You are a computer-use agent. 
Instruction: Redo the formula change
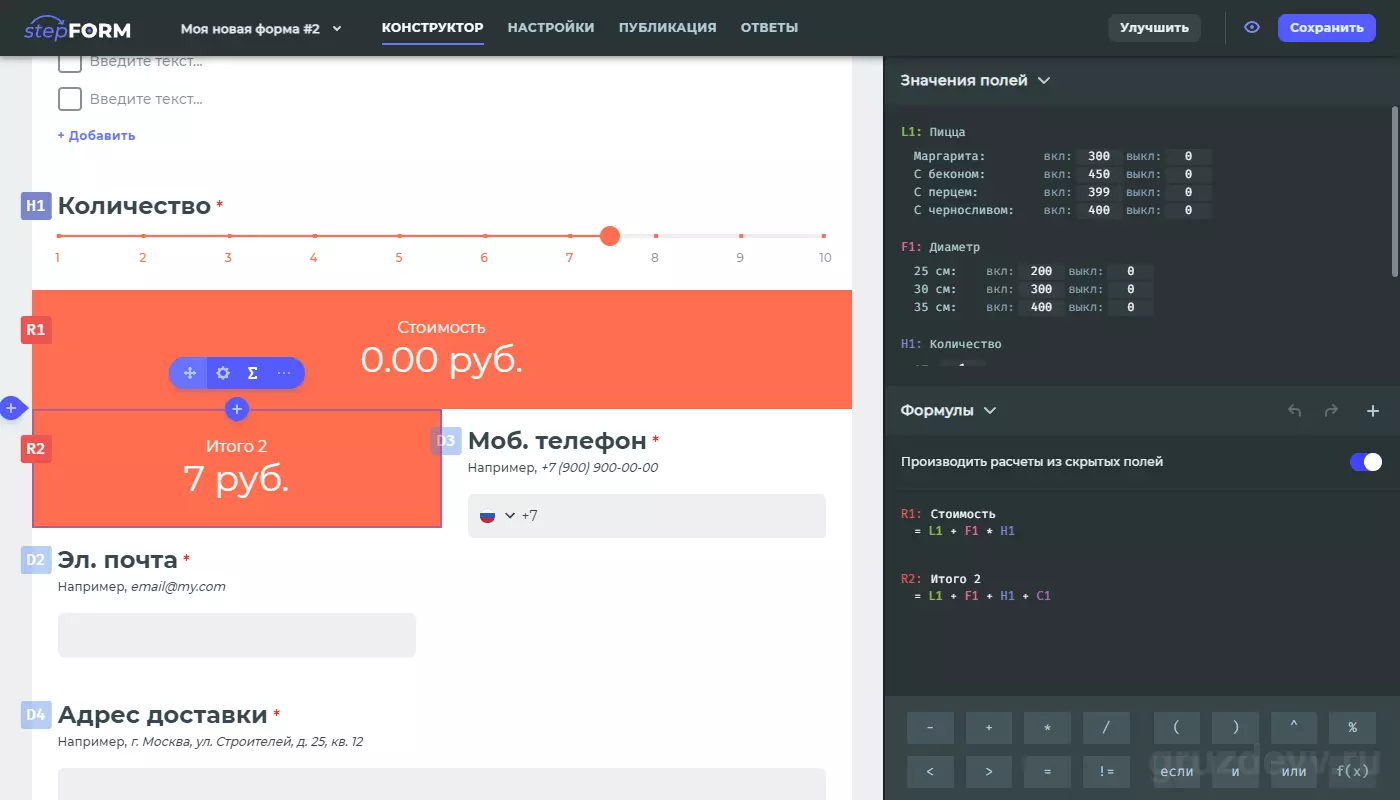point(1331,411)
